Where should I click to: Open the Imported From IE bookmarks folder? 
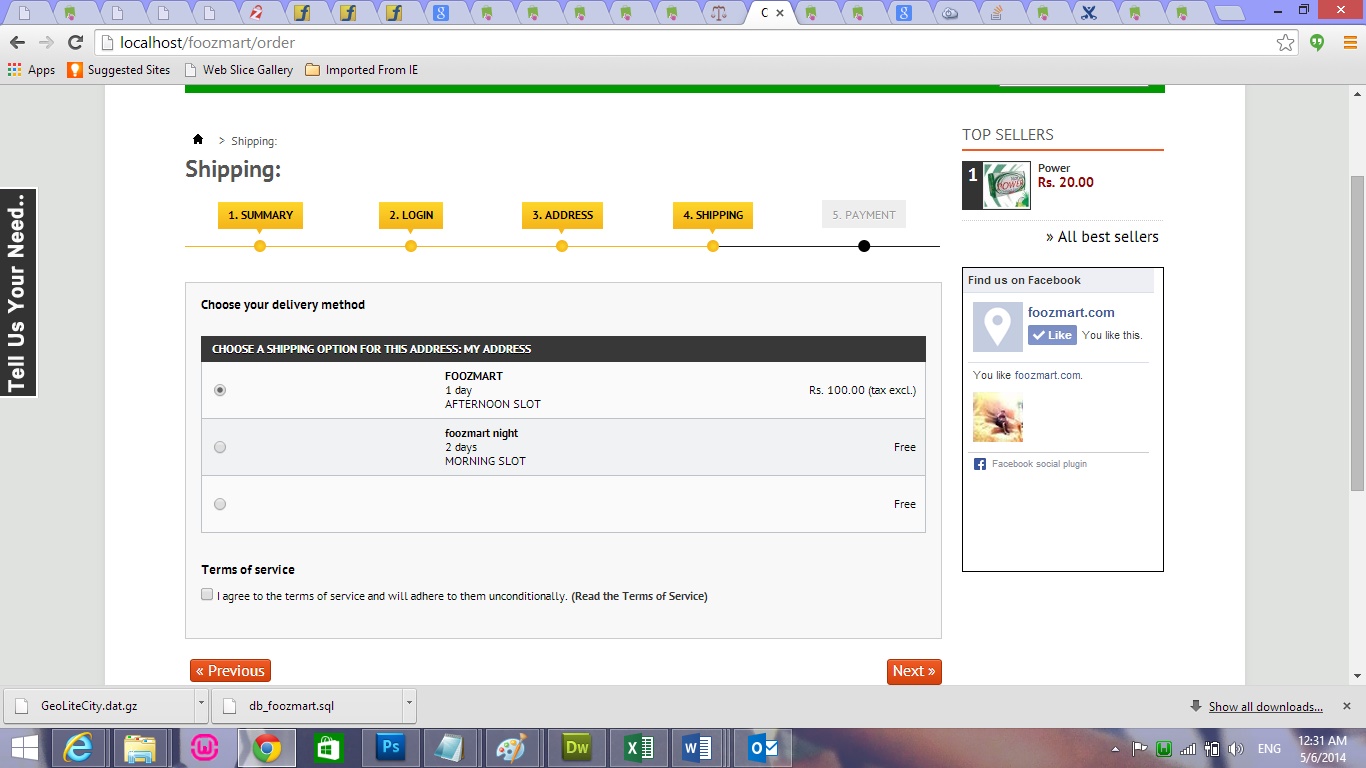(362, 70)
